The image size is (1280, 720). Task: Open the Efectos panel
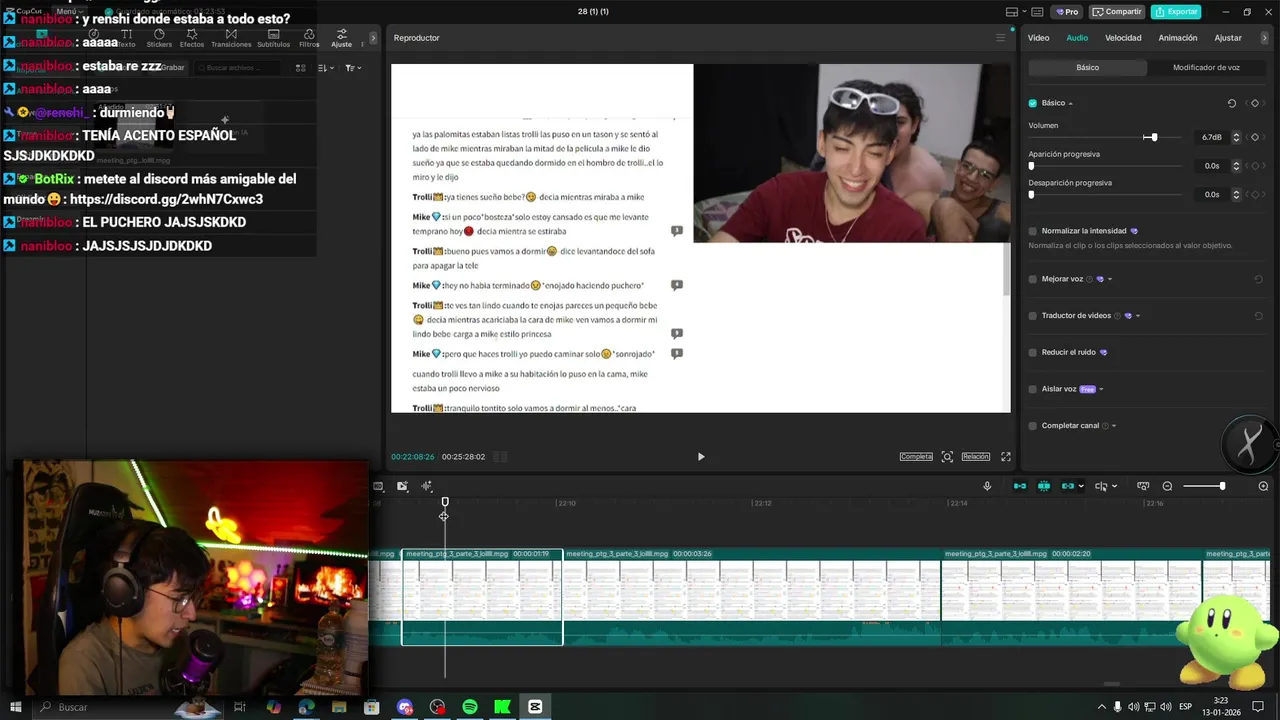(x=192, y=38)
